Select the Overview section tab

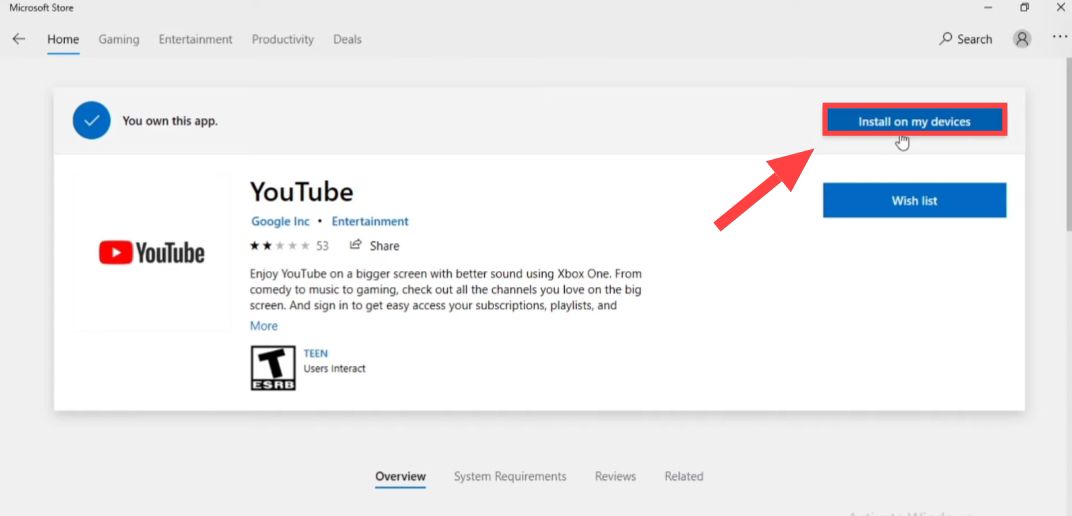tap(401, 476)
